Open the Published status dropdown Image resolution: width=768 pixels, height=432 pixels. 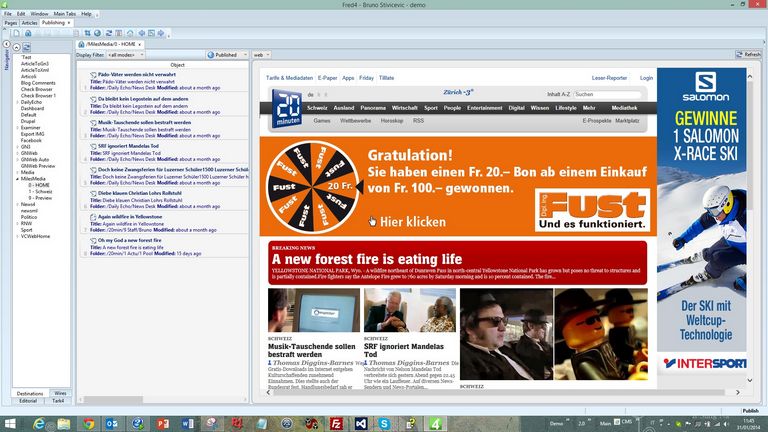coord(227,55)
